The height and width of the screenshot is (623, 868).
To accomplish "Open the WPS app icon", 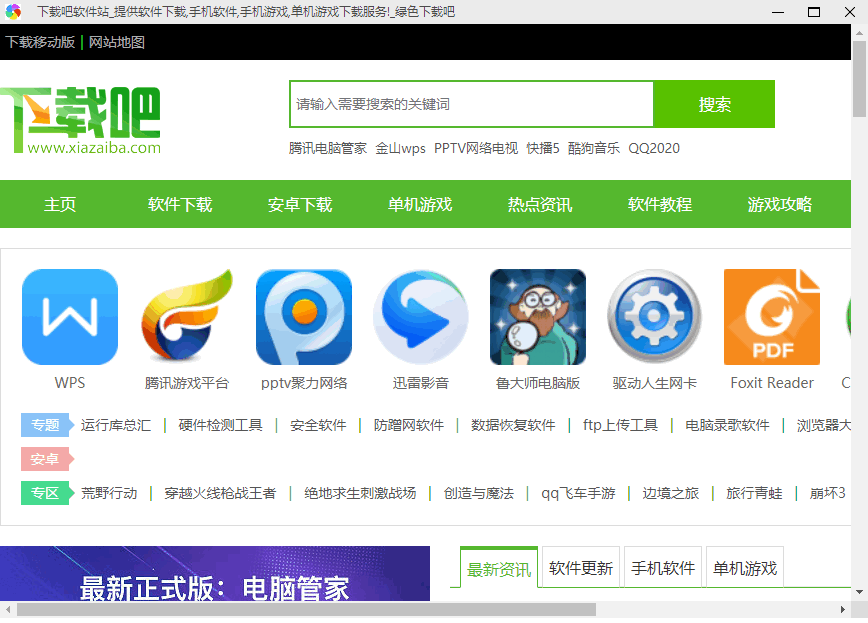I will tap(70, 317).
